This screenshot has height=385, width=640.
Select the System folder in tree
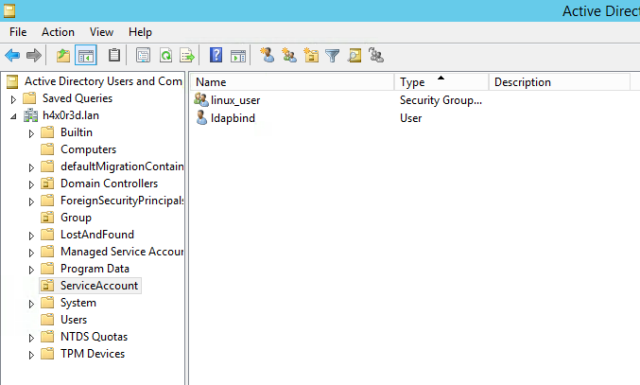(78, 303)
